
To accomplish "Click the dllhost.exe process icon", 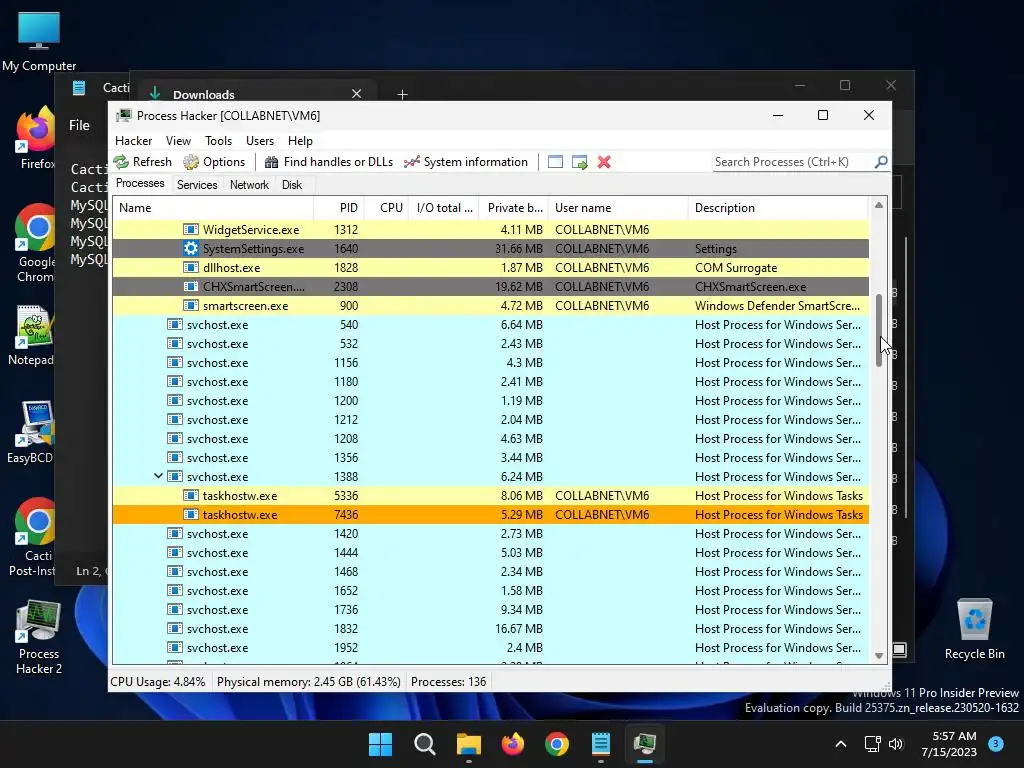I will (x=191, y=267).
